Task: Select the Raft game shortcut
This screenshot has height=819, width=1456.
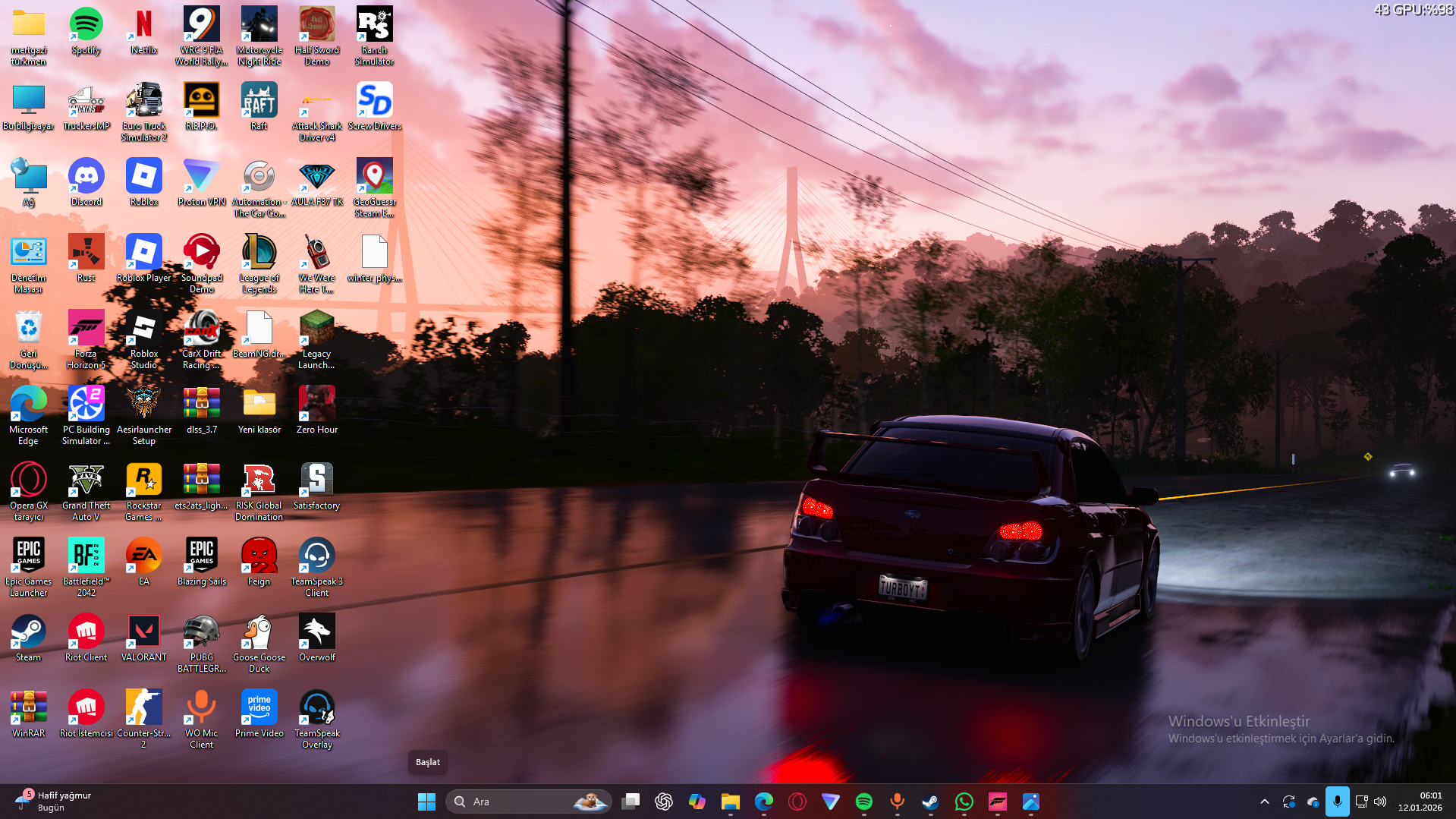Action: click(x=259, y=108)
